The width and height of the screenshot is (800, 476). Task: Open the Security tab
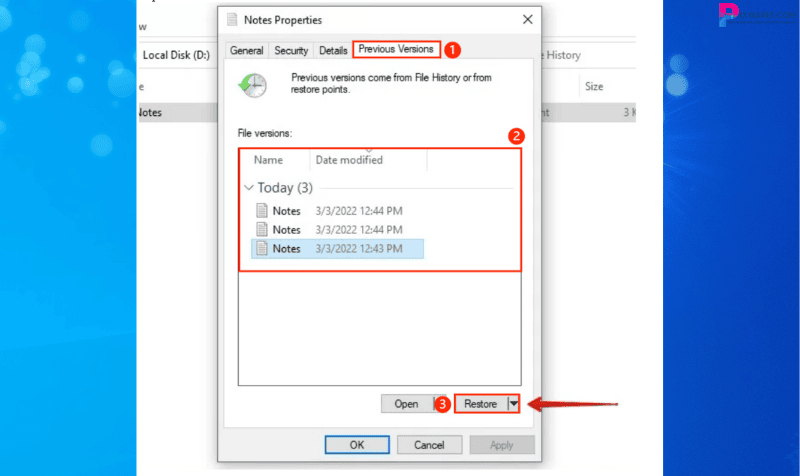(x=291, y=50)
